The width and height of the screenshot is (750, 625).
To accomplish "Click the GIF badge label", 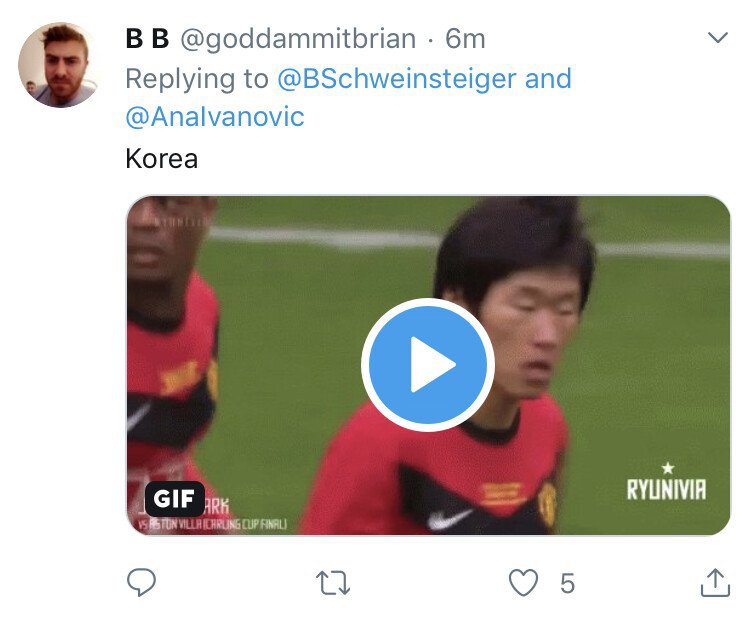I will (175, 498).
